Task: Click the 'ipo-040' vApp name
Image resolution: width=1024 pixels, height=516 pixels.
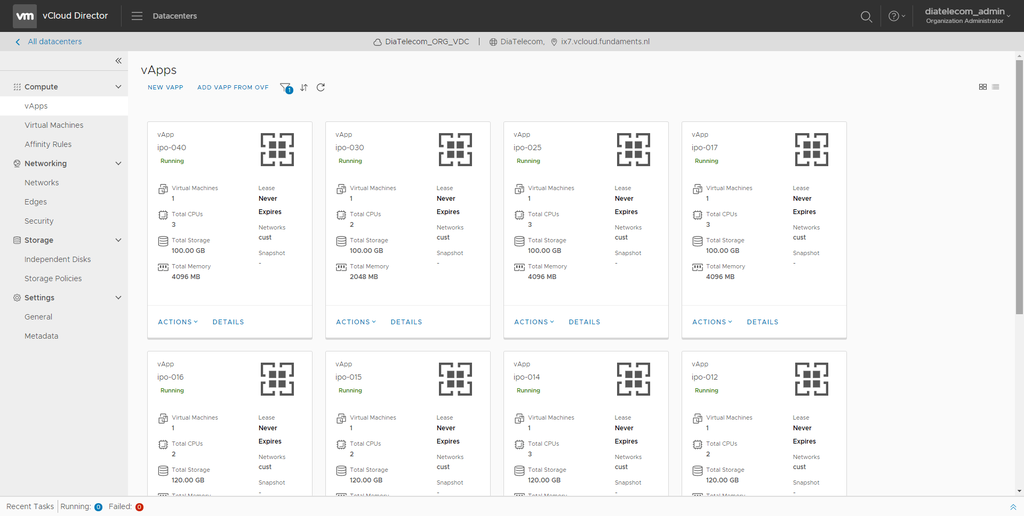Action: [172, 148]
